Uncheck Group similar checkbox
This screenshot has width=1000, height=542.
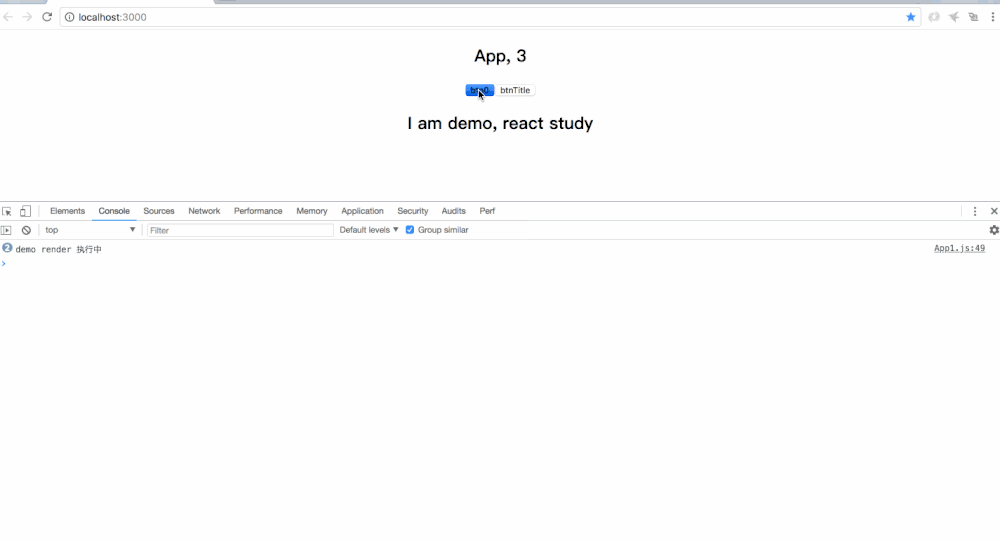pos(410,230)
